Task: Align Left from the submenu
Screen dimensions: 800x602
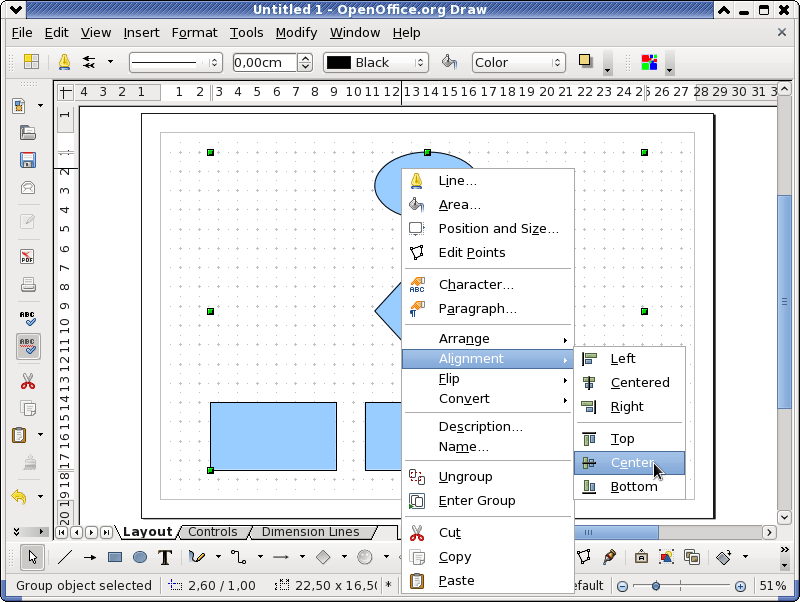Action: click(630, 359)
